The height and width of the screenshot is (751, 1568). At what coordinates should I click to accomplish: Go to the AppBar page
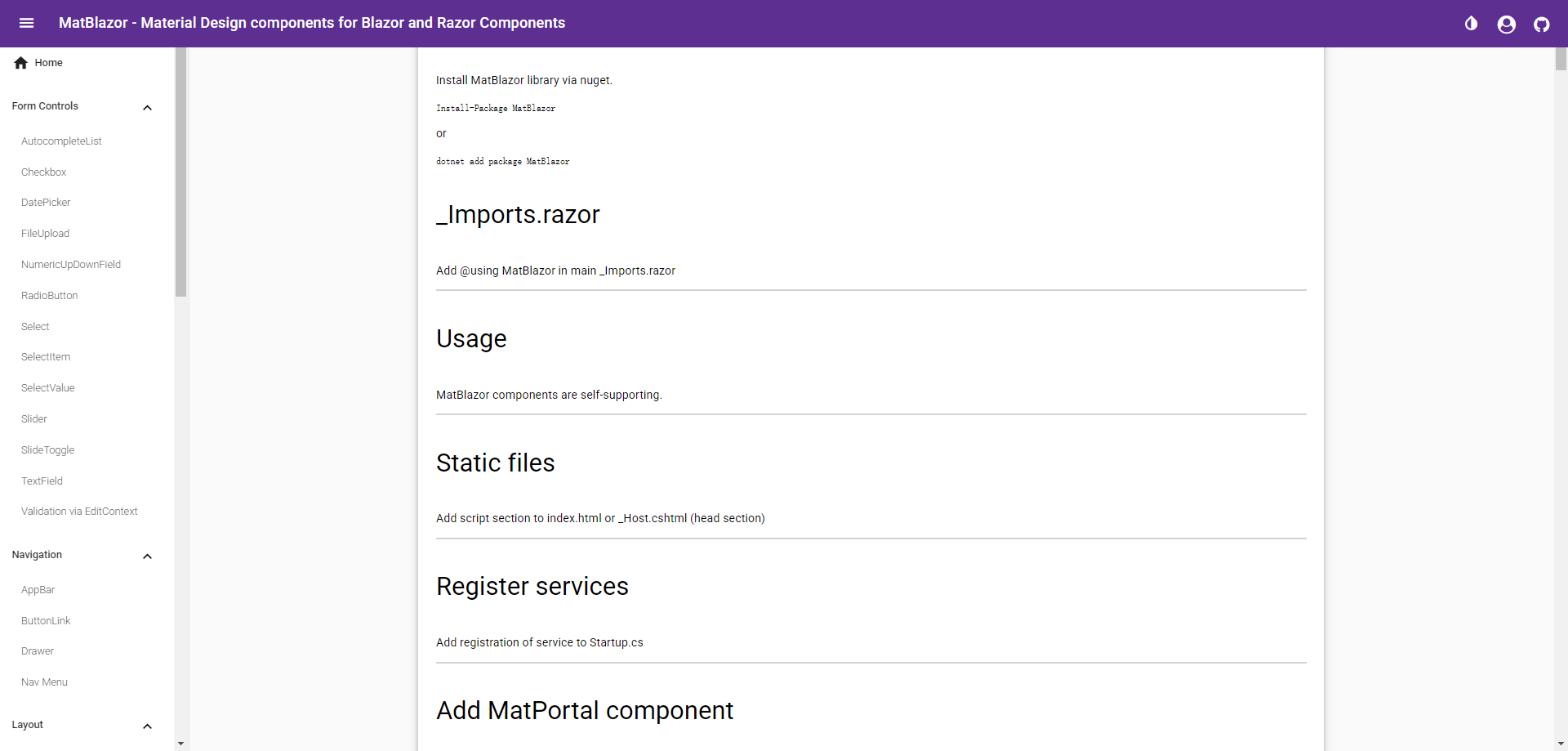tap(38, 590)
